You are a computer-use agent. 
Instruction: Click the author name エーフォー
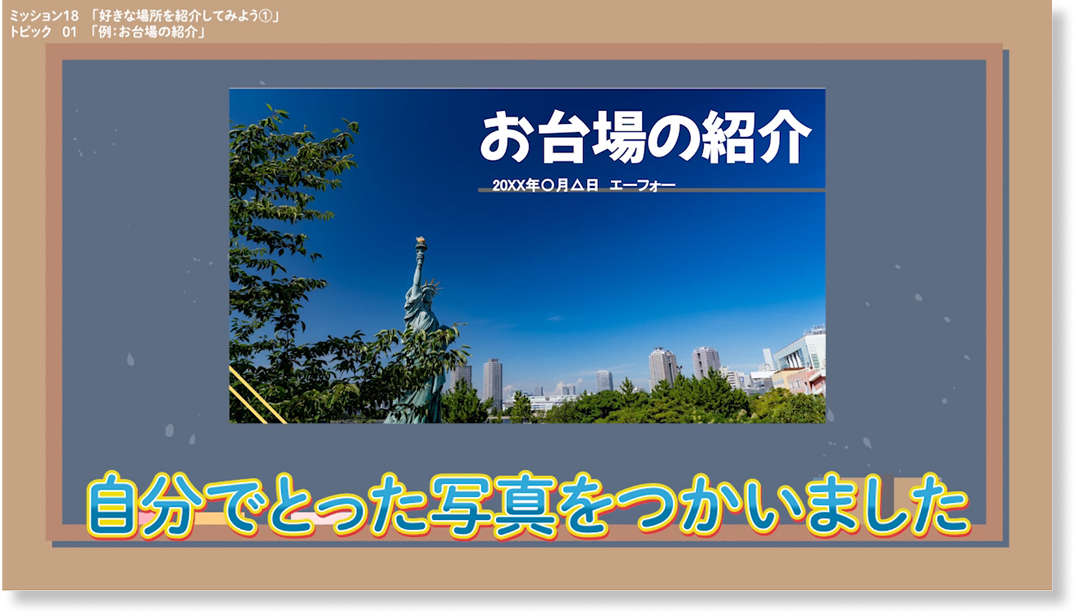click(642, 186)
